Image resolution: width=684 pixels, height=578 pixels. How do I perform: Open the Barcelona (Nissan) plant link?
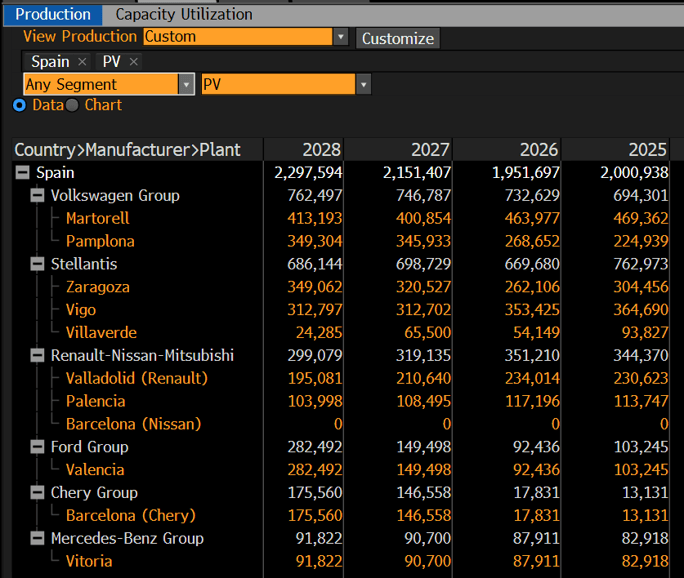tap(133, 424)
